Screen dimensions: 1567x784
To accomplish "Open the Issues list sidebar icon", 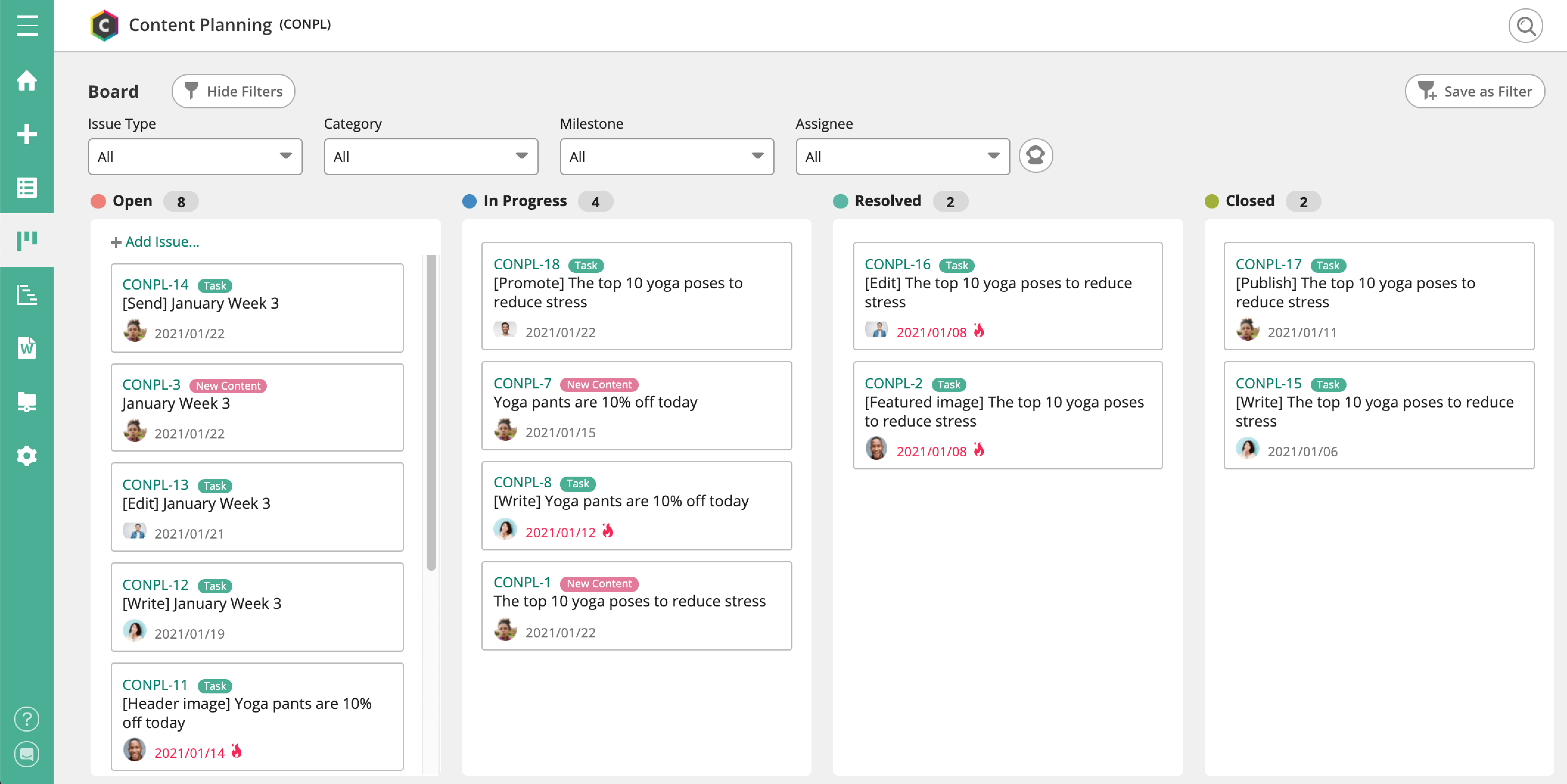I will 27,187.
